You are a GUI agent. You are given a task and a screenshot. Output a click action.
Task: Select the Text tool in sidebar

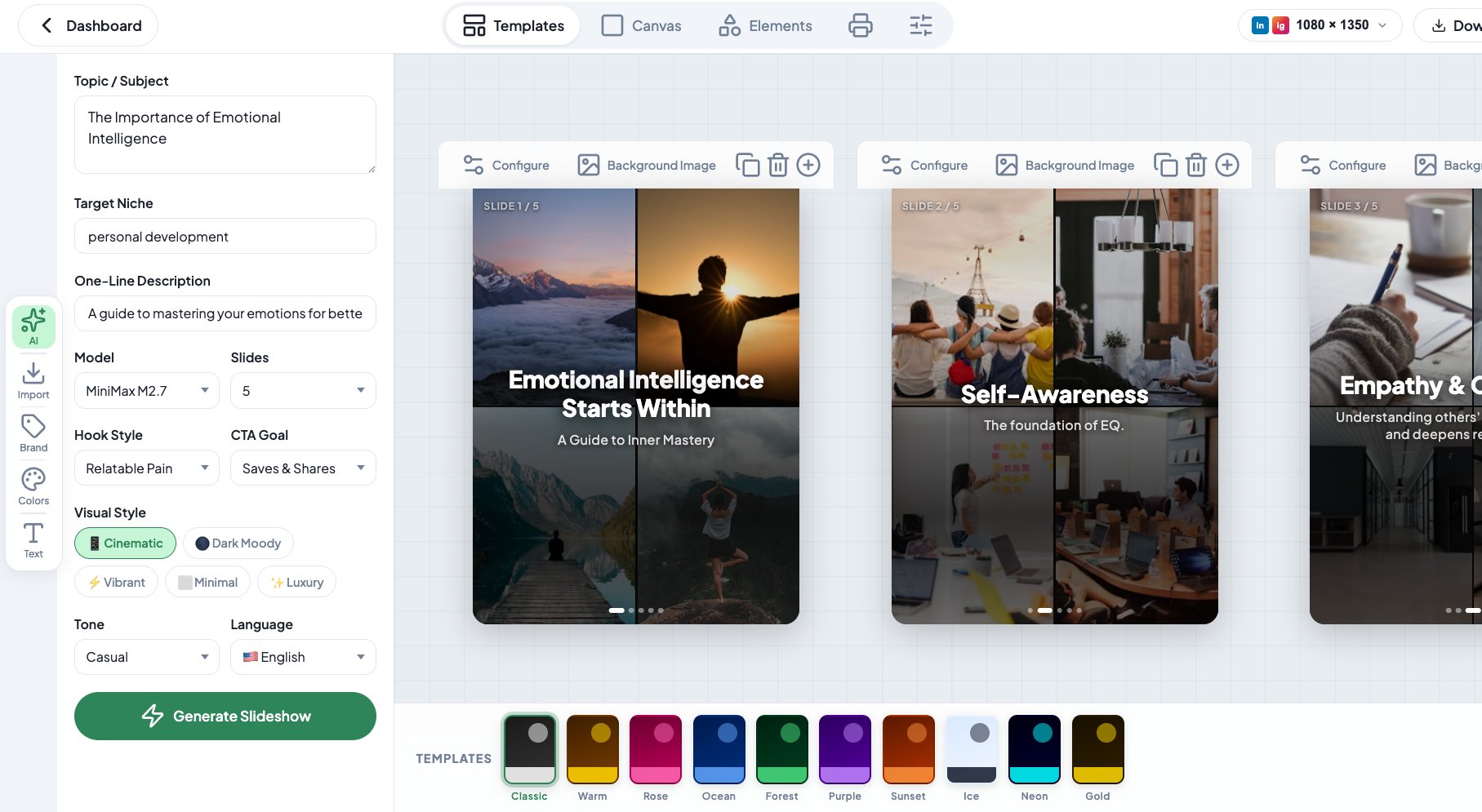click(x=33, y=540)
